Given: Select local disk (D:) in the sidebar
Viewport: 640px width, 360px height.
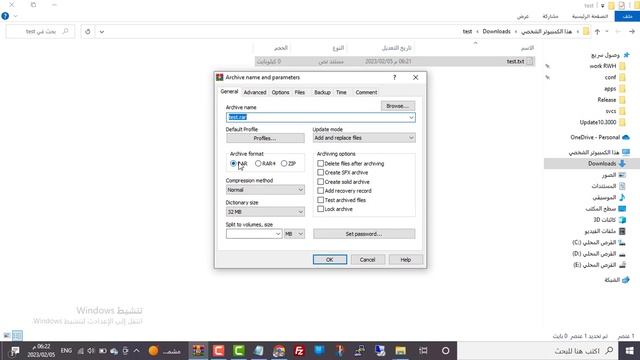Looking at the screenshot, I should 599,253.
